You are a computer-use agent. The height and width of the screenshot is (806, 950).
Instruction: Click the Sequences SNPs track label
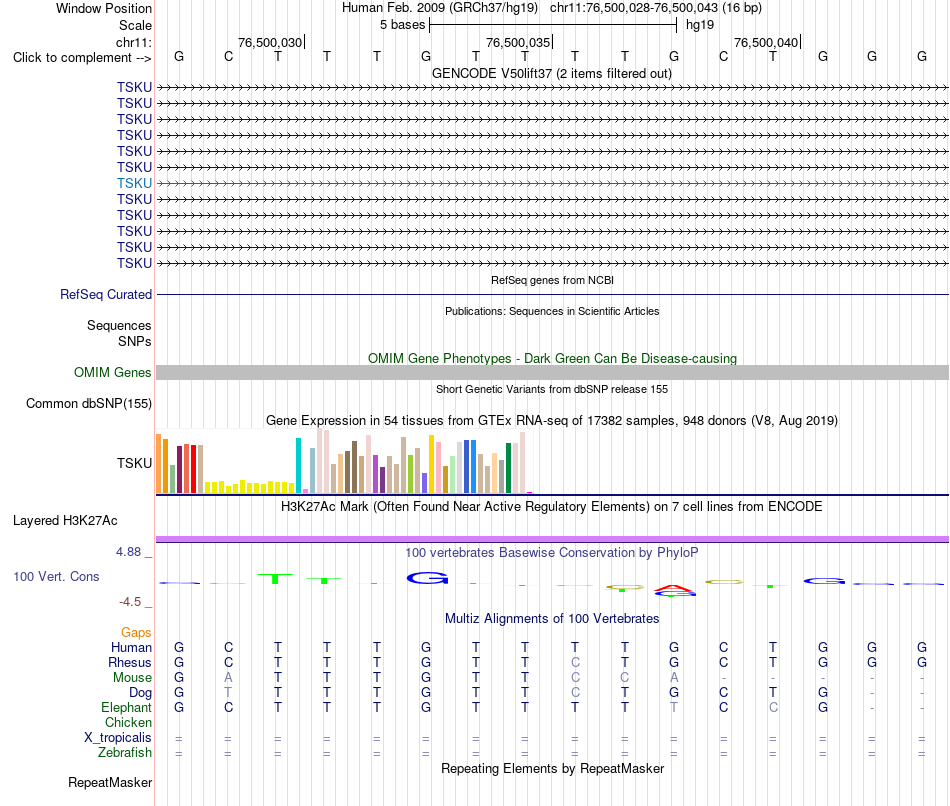(x=119, y=333)
